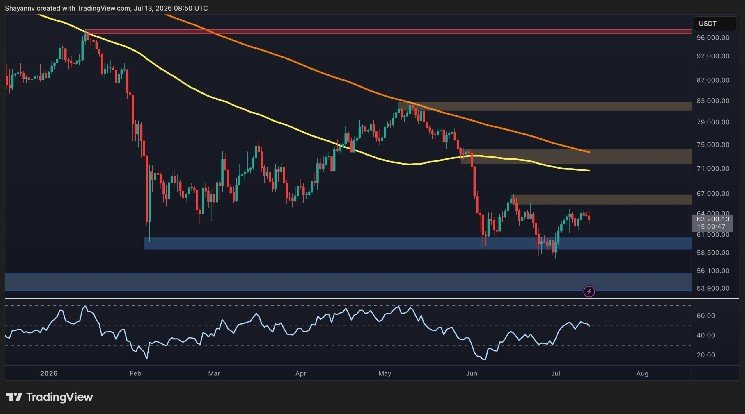Click the RSI 40.00 scale label
Image resolution: width=745 pixels, height=414 pixels.
tap(706, 335)
